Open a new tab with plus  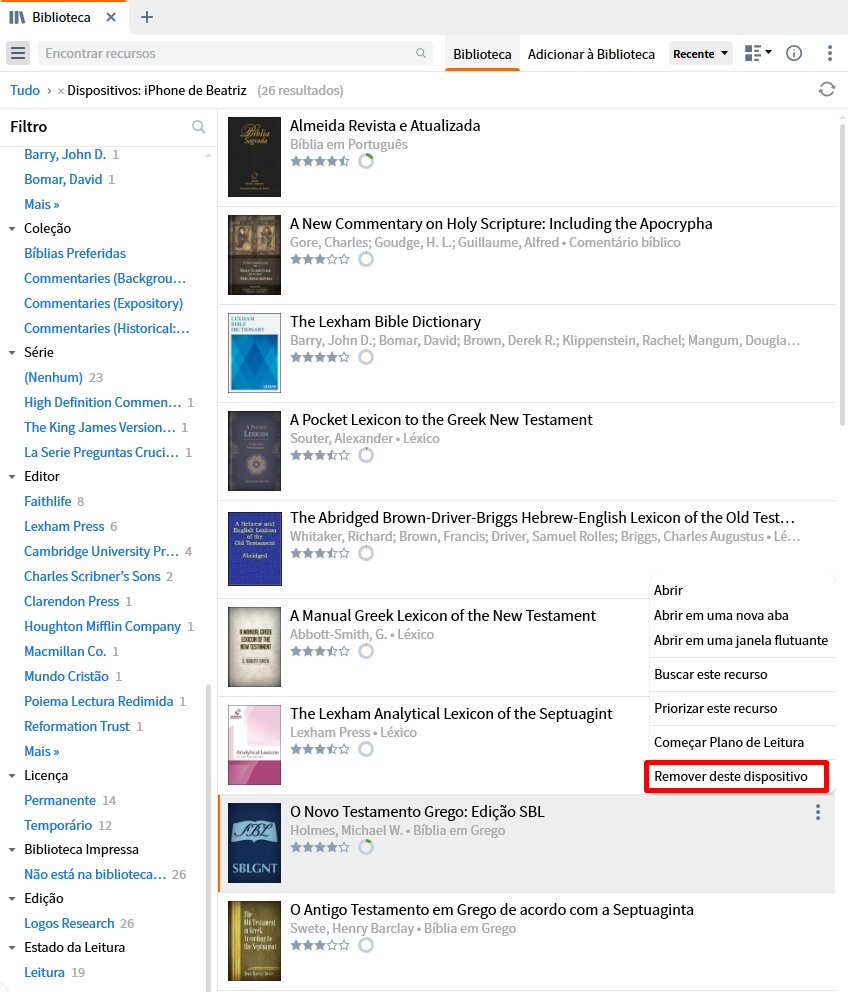[x=147, y=17]
